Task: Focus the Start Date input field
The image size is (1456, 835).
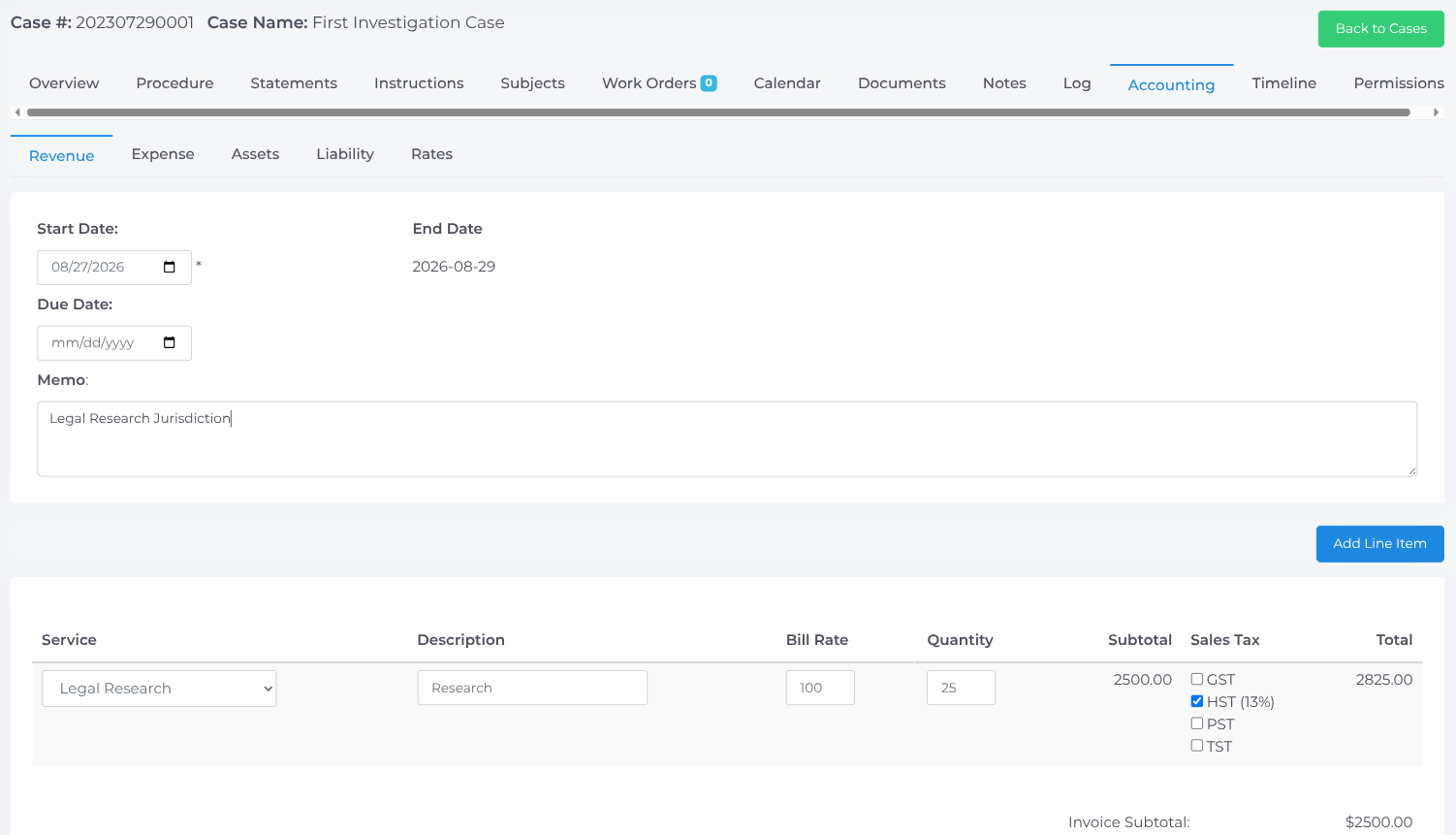Action: (114, 268)
